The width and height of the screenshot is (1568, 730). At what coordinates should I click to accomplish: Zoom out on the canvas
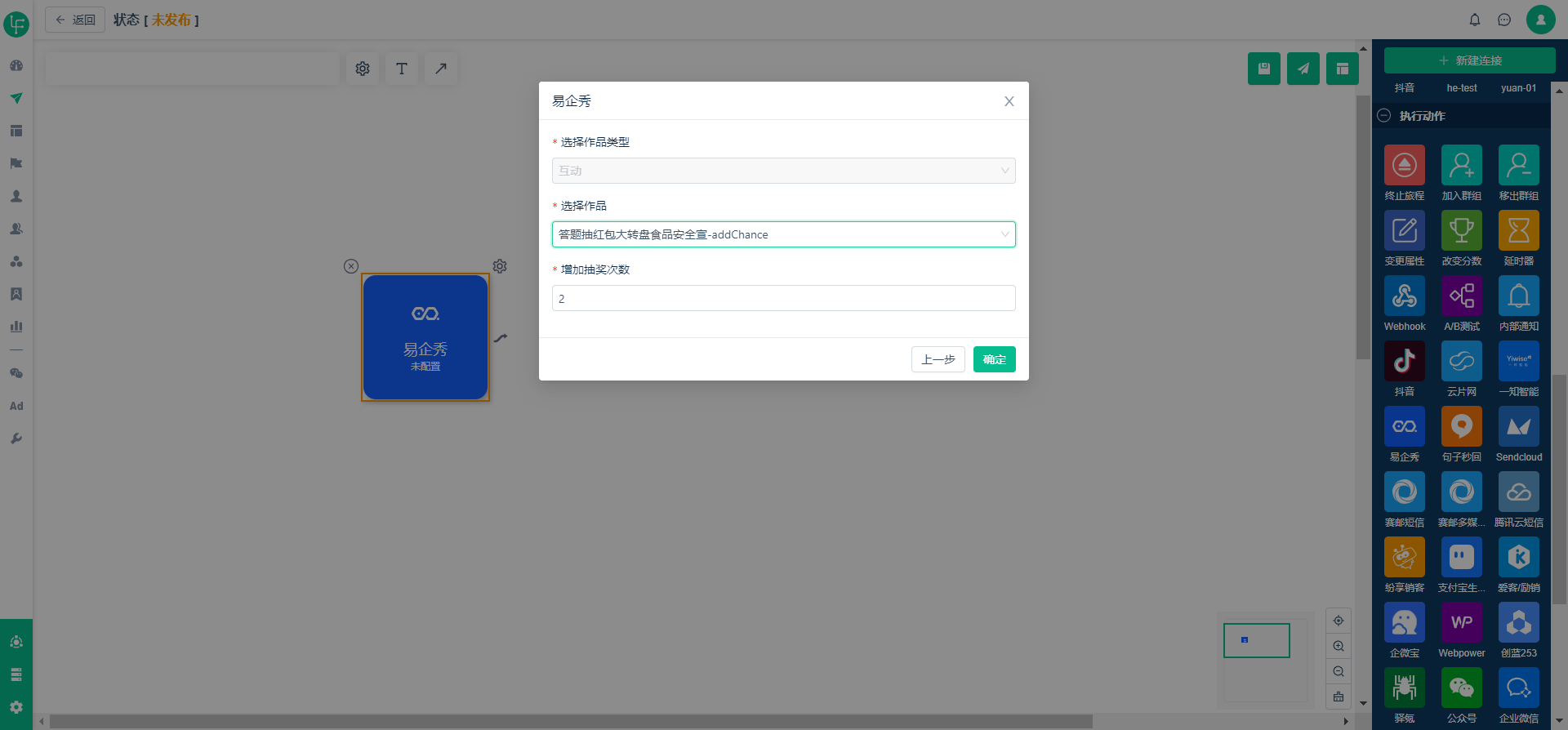(x=1339, y=671)
